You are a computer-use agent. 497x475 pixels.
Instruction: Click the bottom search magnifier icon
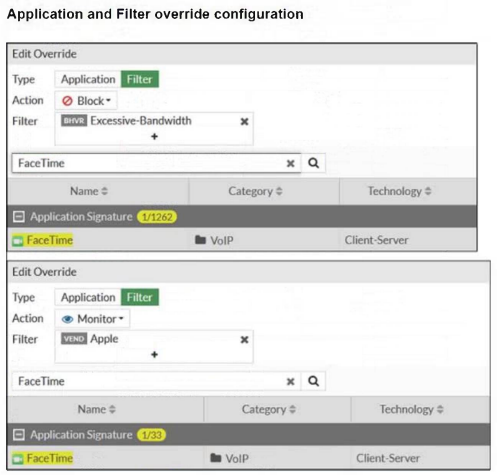pos(313,381)
